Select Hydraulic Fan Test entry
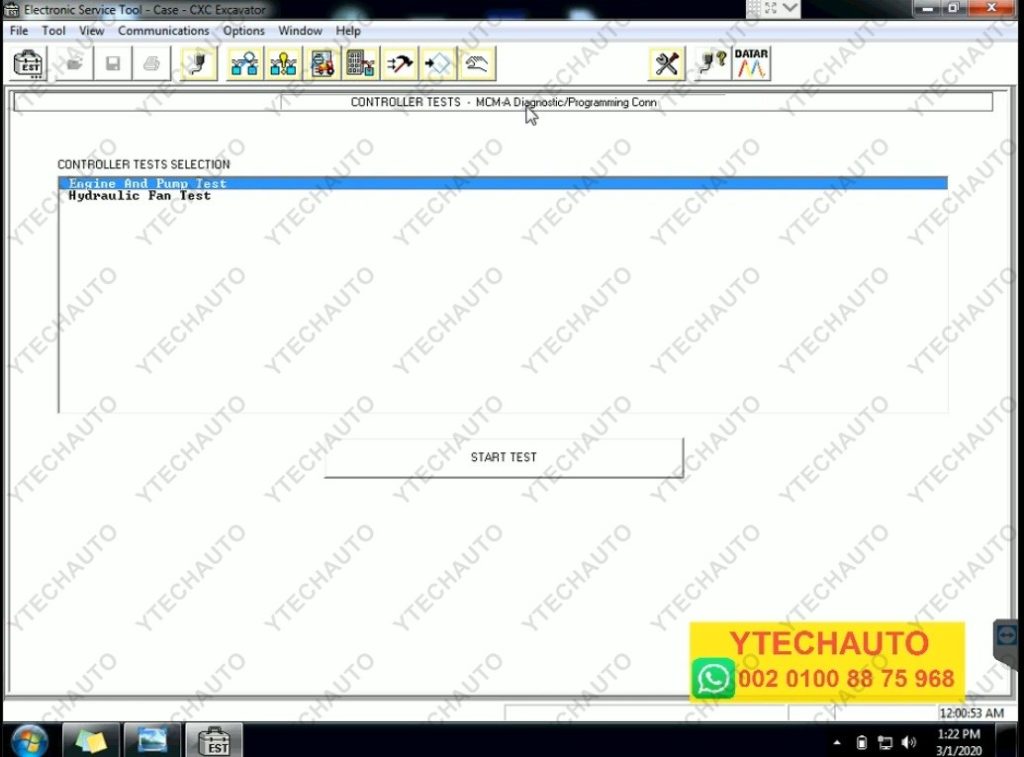This screenshot has height=757, width=1024. [x=503, y=195]
